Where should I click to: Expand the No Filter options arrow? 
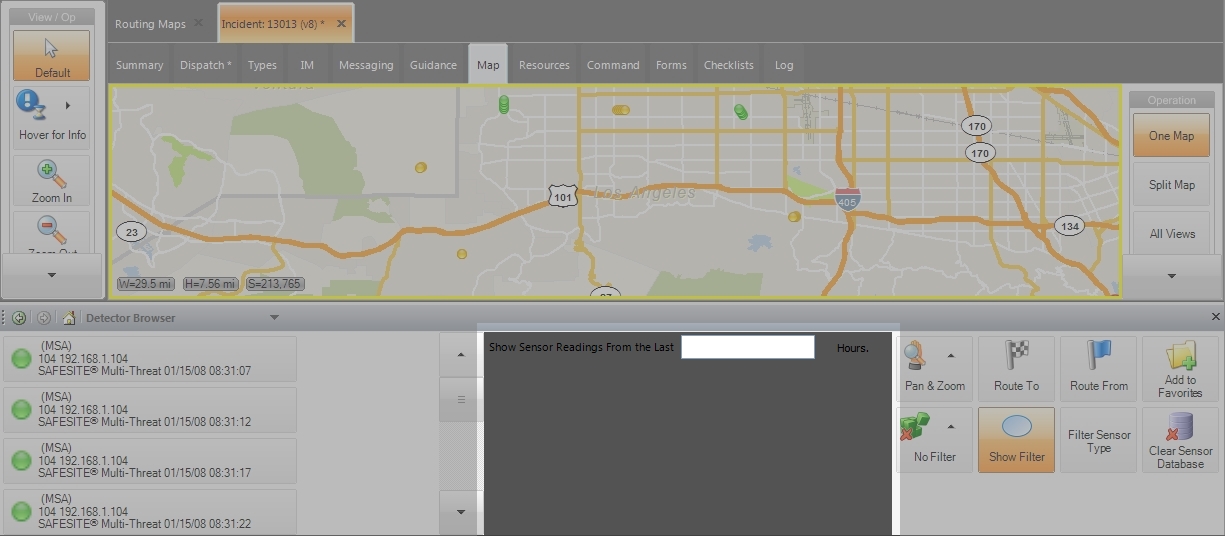pyautogui.click(x=951, y=426)
